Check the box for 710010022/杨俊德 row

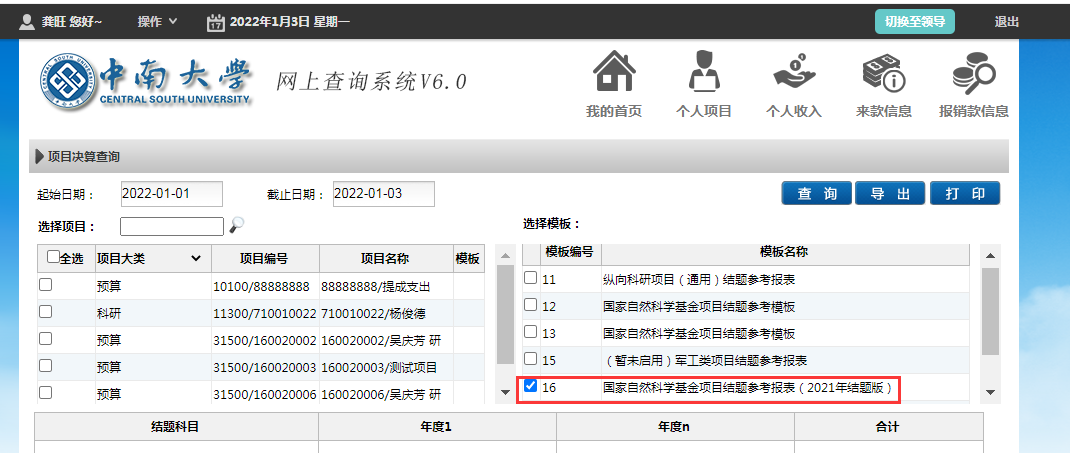(45, 312)
